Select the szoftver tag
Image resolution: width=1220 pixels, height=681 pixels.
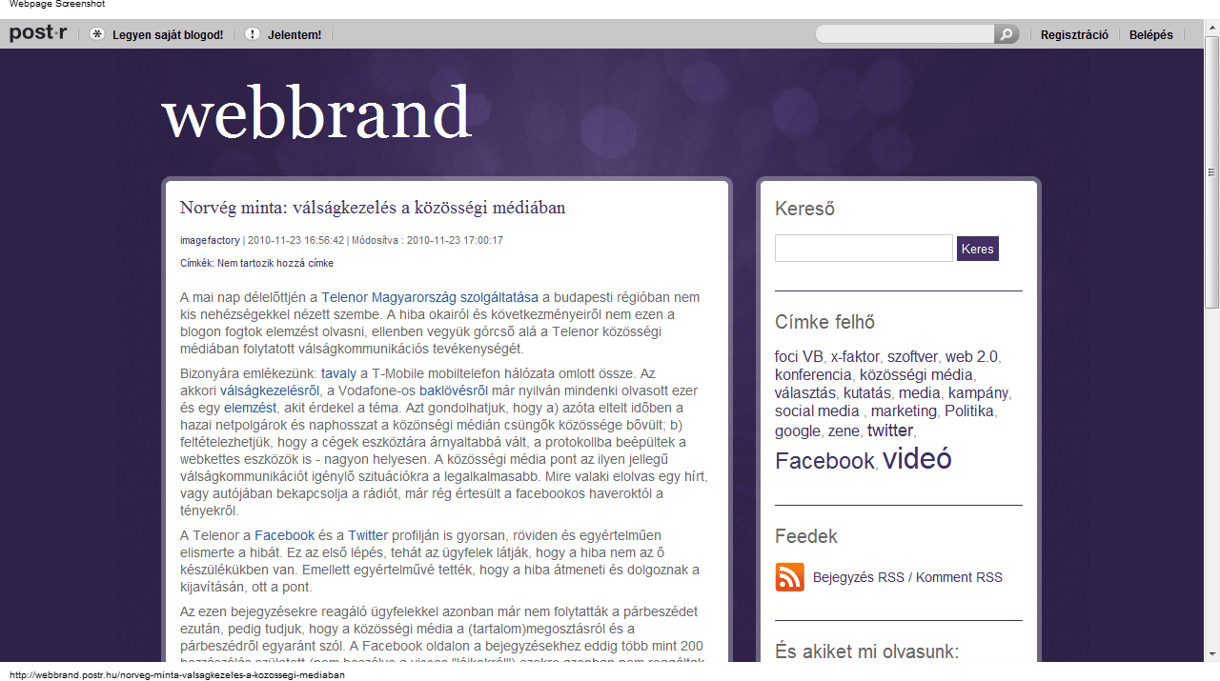click(912, 356)
